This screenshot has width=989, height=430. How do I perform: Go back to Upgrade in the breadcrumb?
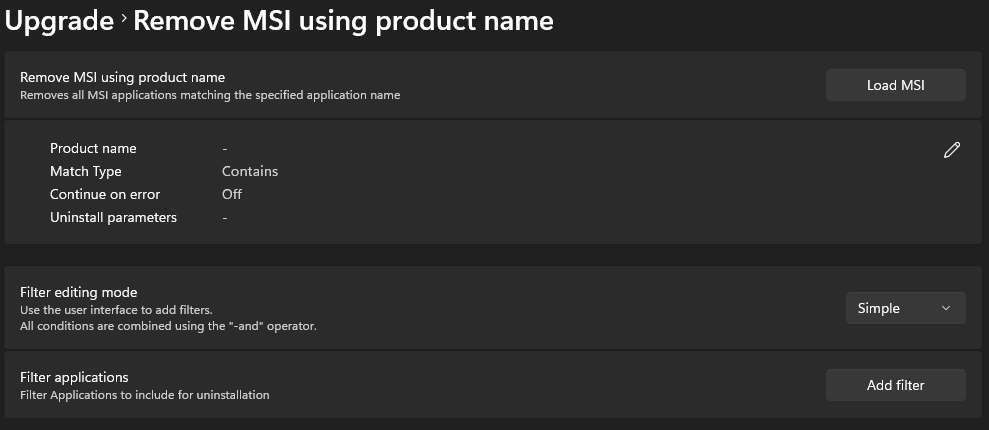59,20
